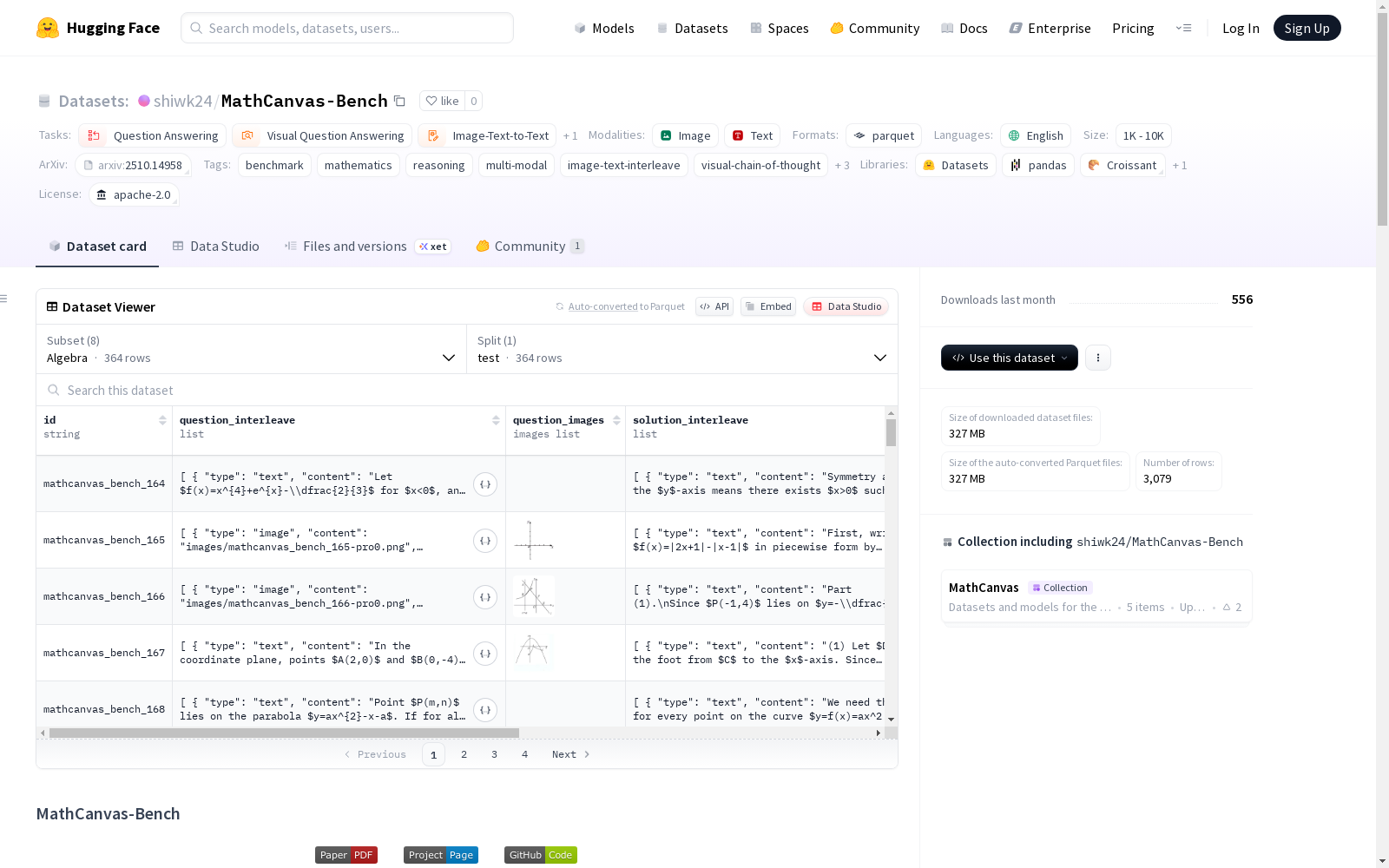
Task: Click the Visual Question Answering task tag
Action: pos(322,135)
